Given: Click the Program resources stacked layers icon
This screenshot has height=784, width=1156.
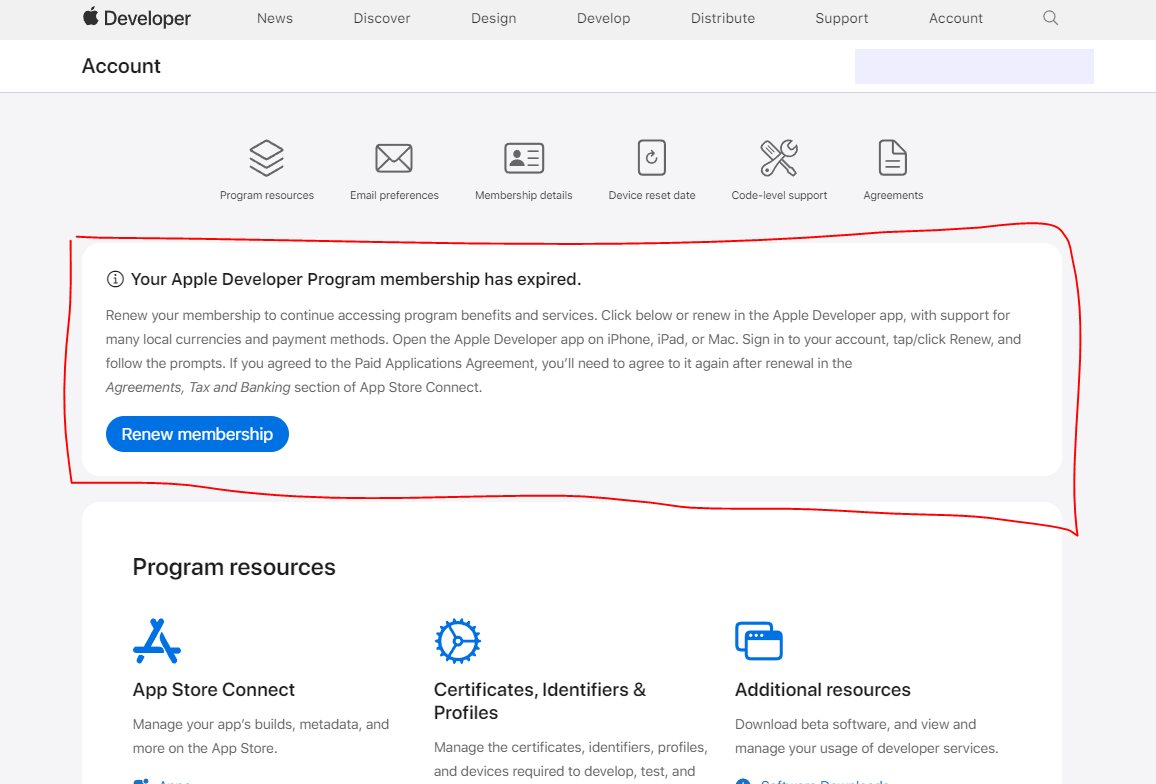Looking at the screenshot, I should [x=266, y=158].
